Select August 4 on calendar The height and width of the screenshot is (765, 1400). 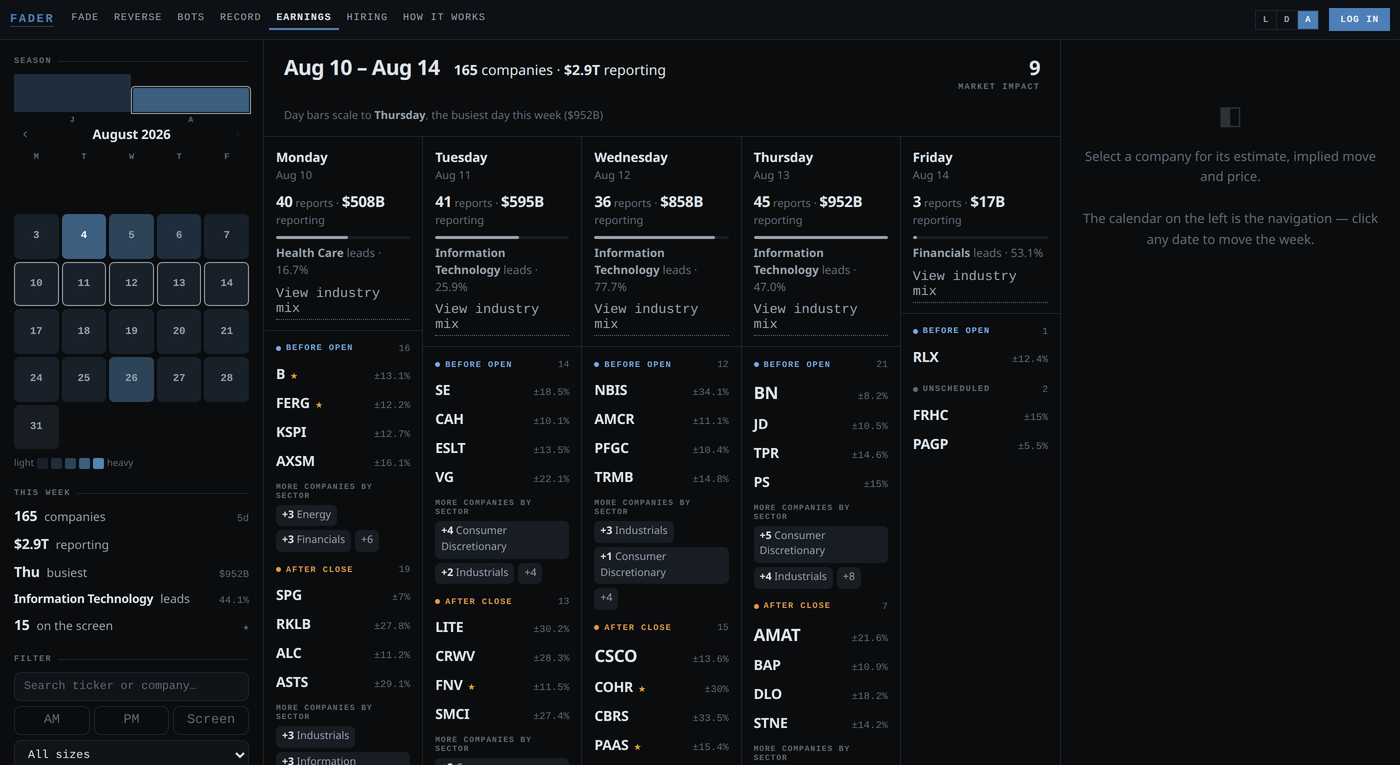click(84, 236)
